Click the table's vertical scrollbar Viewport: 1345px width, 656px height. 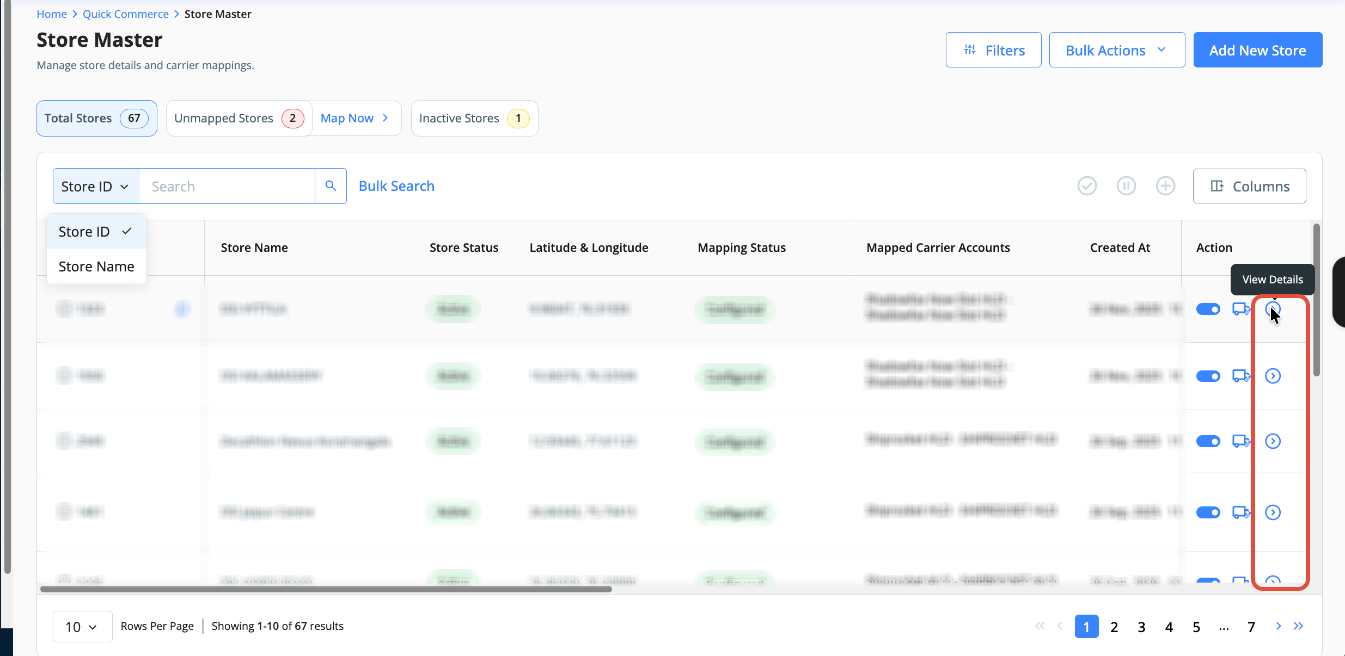pyautogui.click(x=1316, y=300)
